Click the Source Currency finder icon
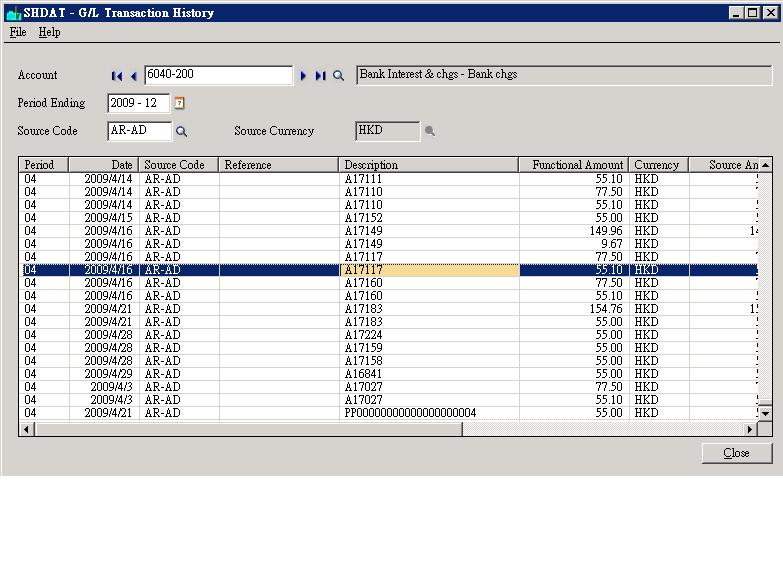 [430, 131]
